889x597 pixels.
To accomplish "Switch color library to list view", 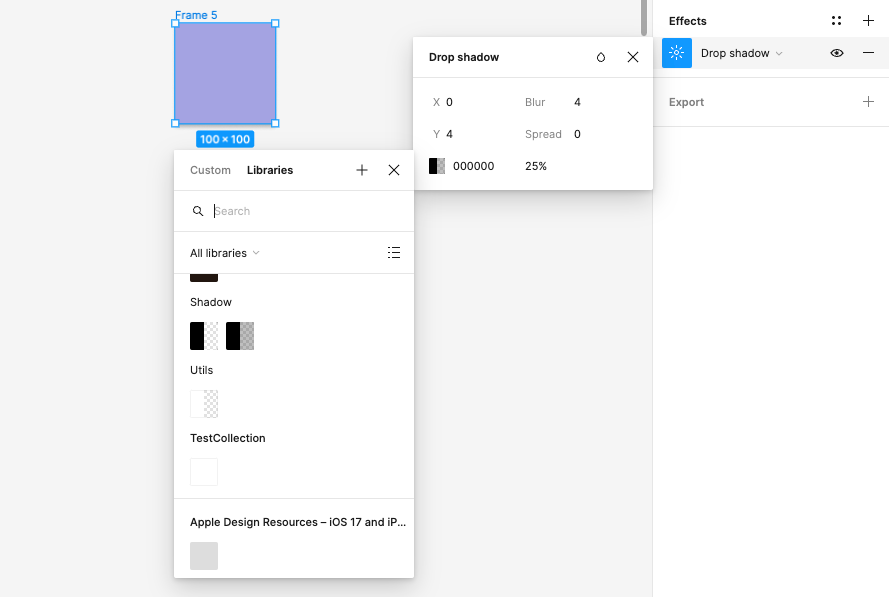I will [x=394, y=253].
